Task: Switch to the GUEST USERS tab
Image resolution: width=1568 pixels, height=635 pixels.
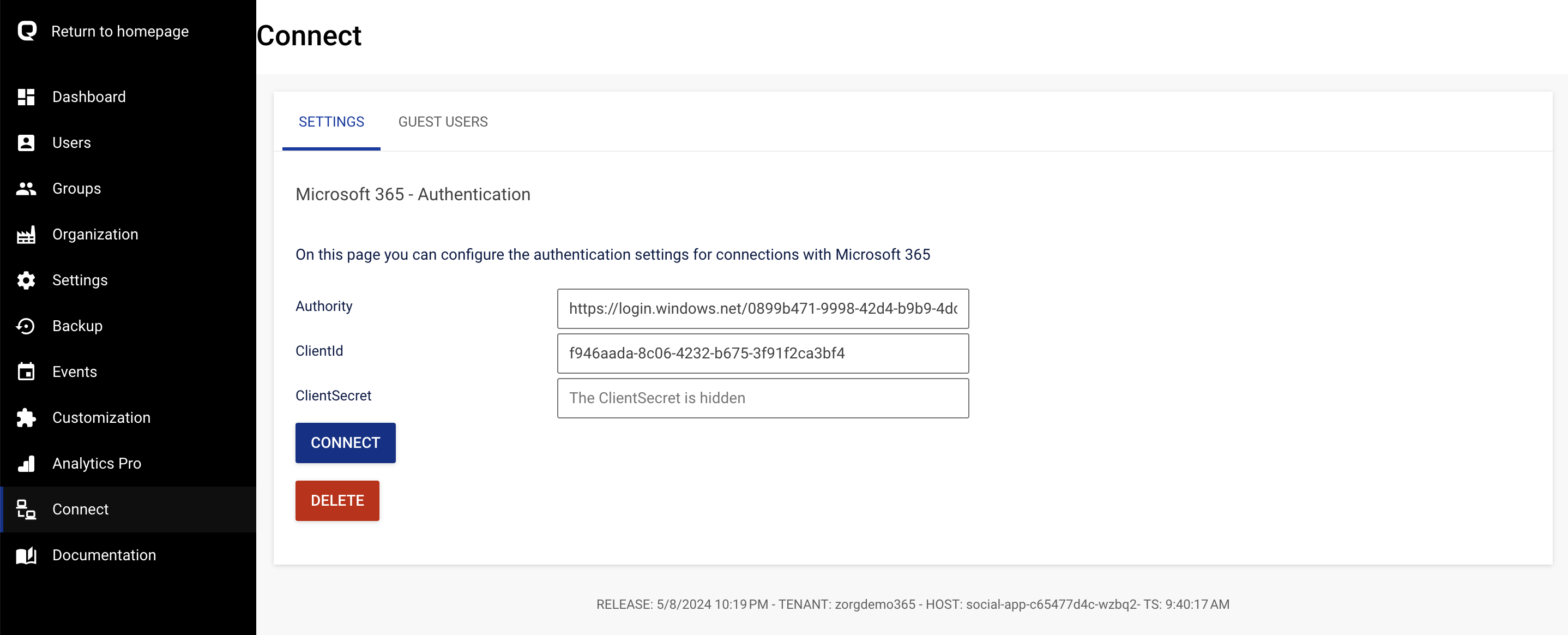Action: 443,122
